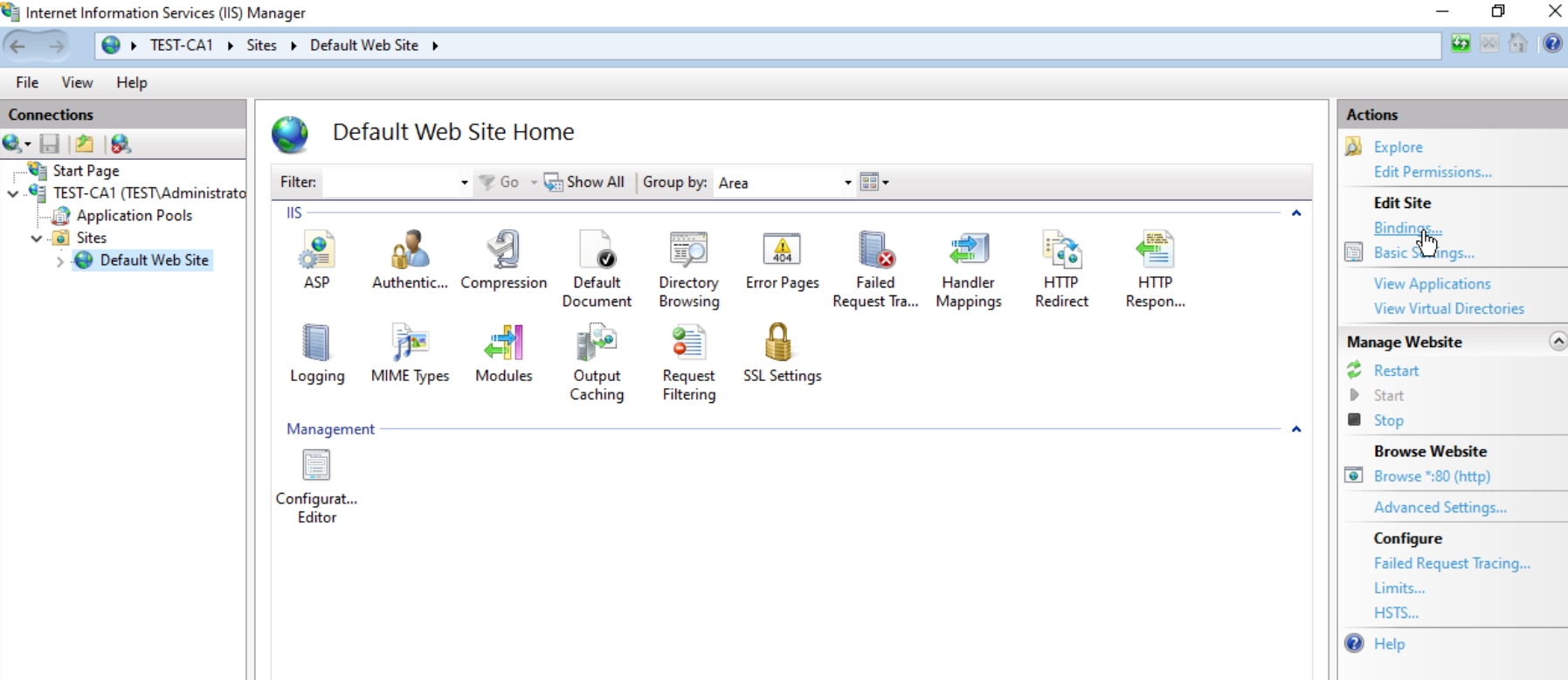
Task: Open the HTTP Response Headers feature
Action: [x=1155, y=269]
